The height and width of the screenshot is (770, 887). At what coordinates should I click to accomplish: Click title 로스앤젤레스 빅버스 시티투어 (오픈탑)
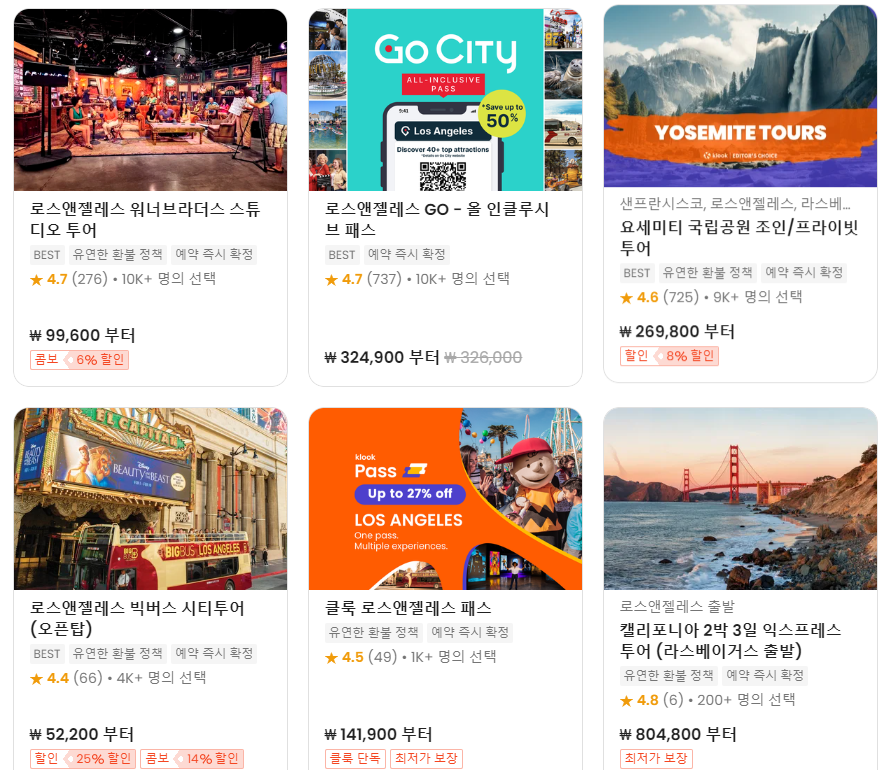click(x=137, y=618)
